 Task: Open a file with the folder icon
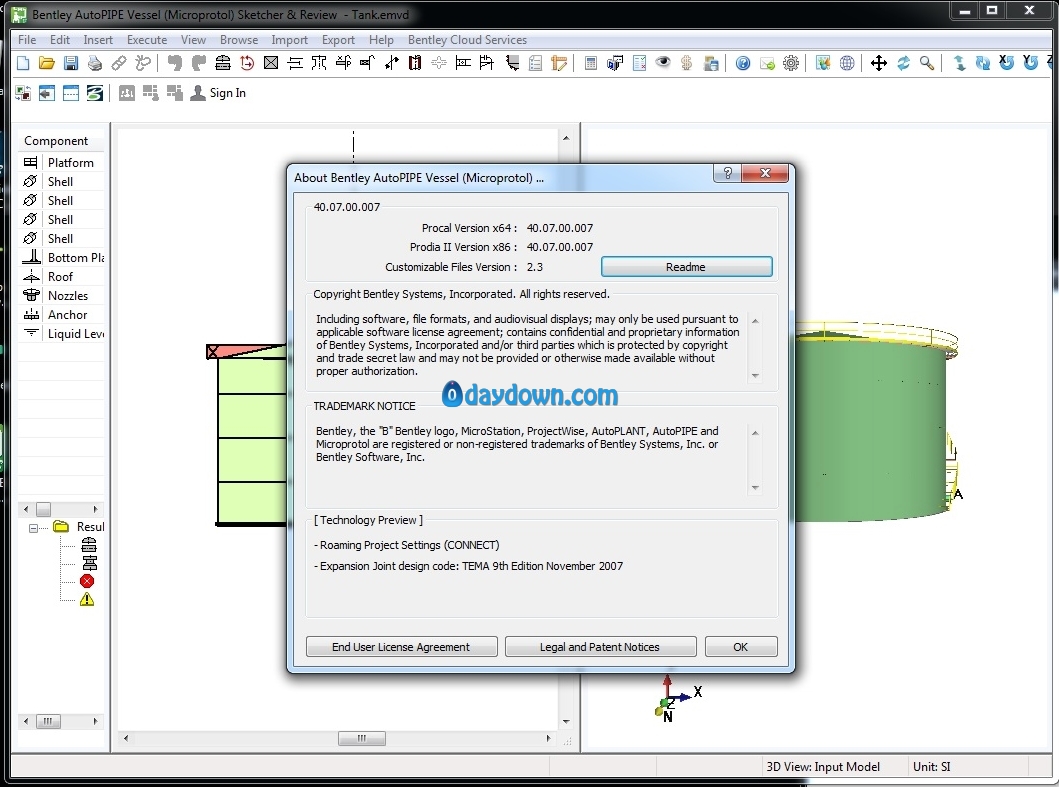click(47, 64)
